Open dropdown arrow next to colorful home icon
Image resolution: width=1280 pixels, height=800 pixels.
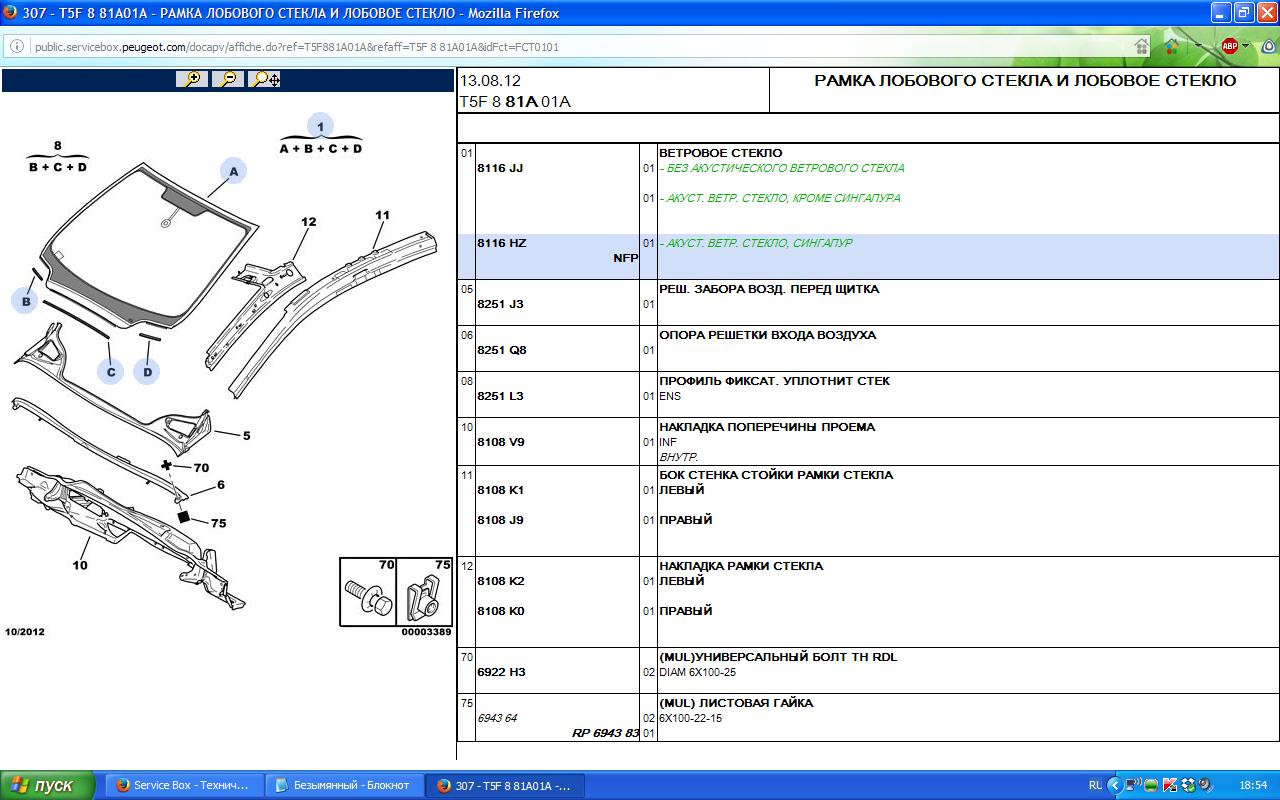[x=1198, y=47]
